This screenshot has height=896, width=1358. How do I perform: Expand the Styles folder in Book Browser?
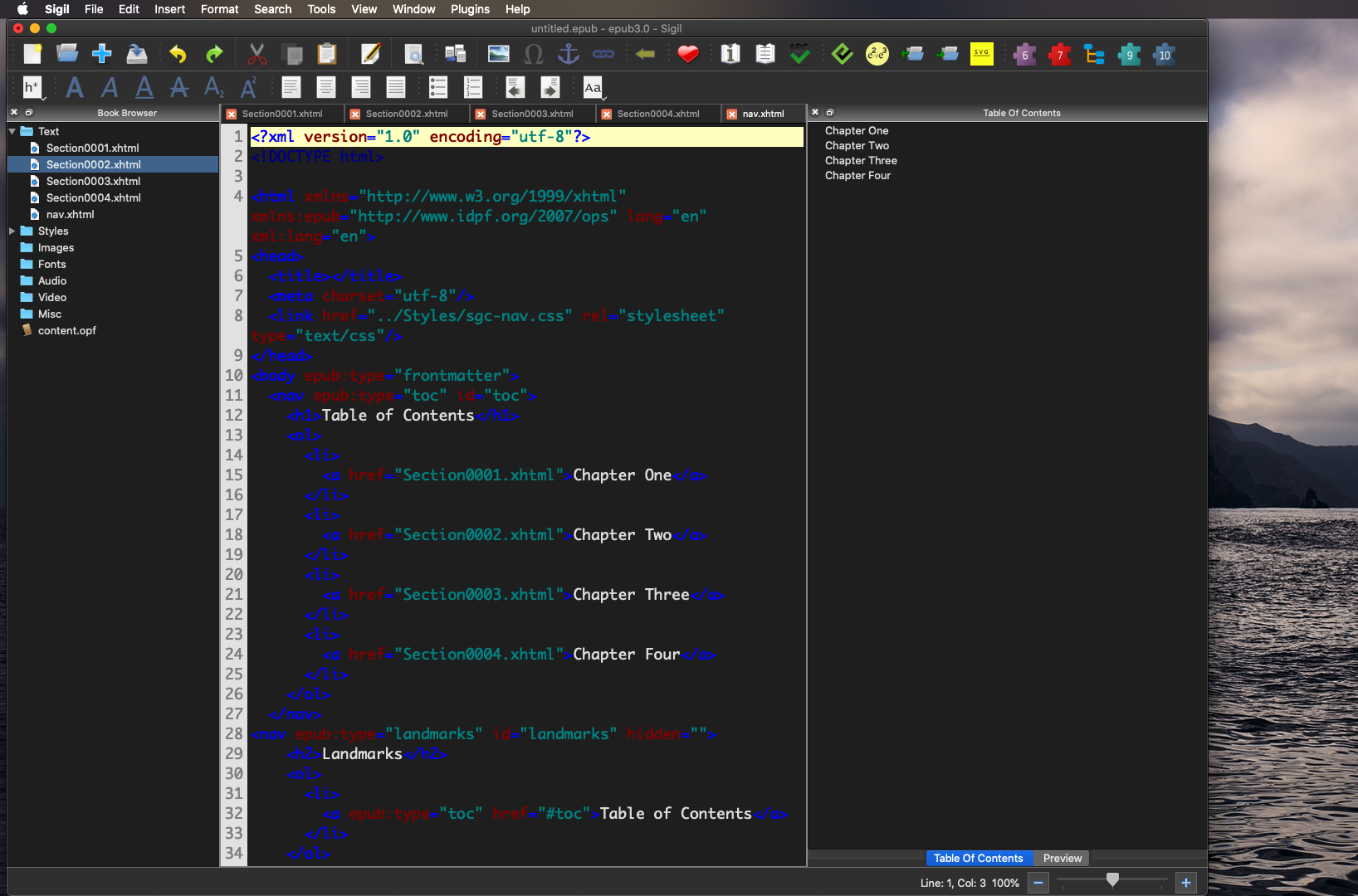pyautogui.click(x=12, y=231)
